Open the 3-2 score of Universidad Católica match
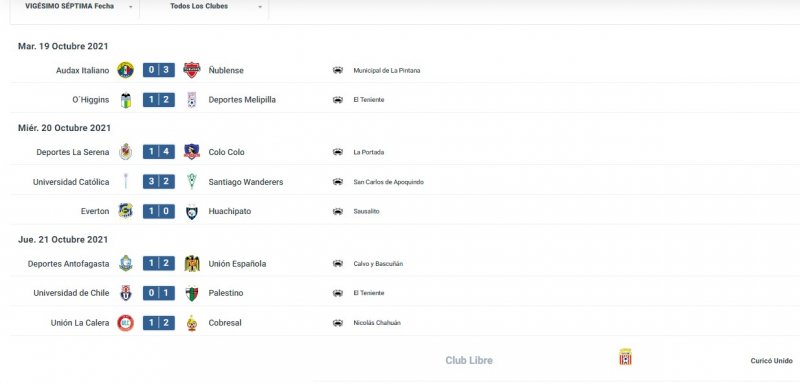This screenshot has height=384, width=800. 159,182
